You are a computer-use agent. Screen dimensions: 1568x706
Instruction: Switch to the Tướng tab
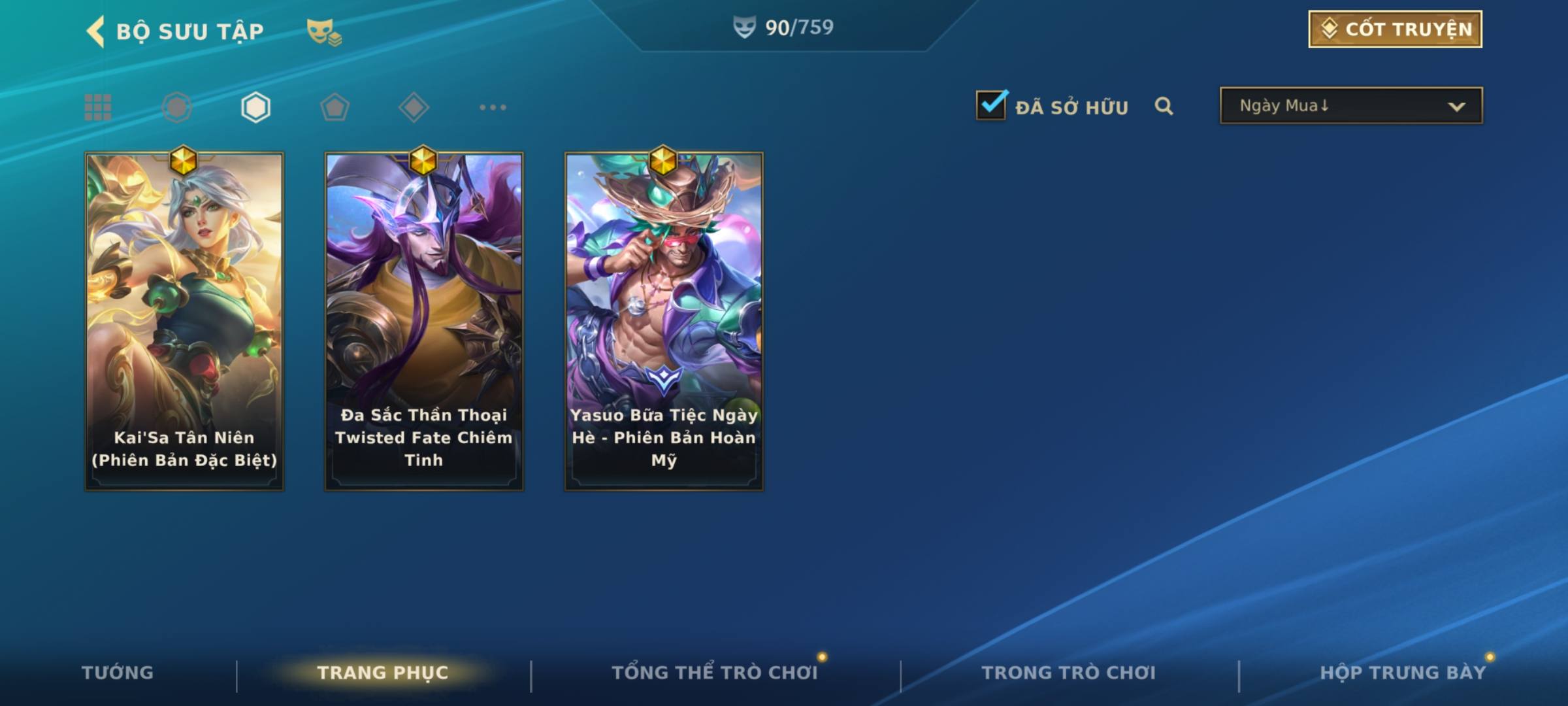pos(118,673)
